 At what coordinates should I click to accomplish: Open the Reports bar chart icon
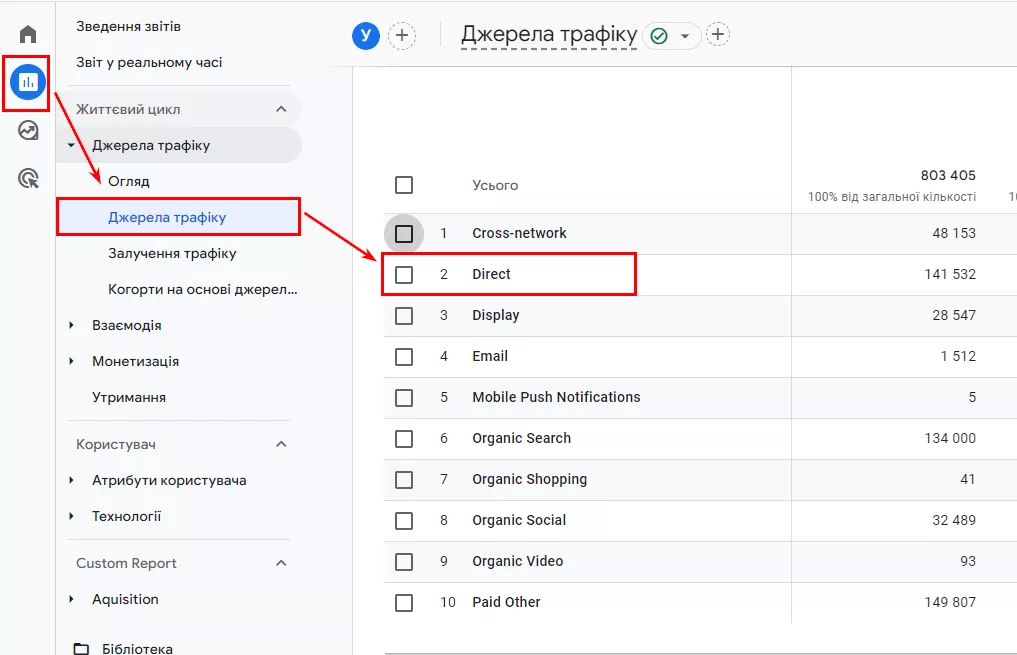[x=27, y=82]
